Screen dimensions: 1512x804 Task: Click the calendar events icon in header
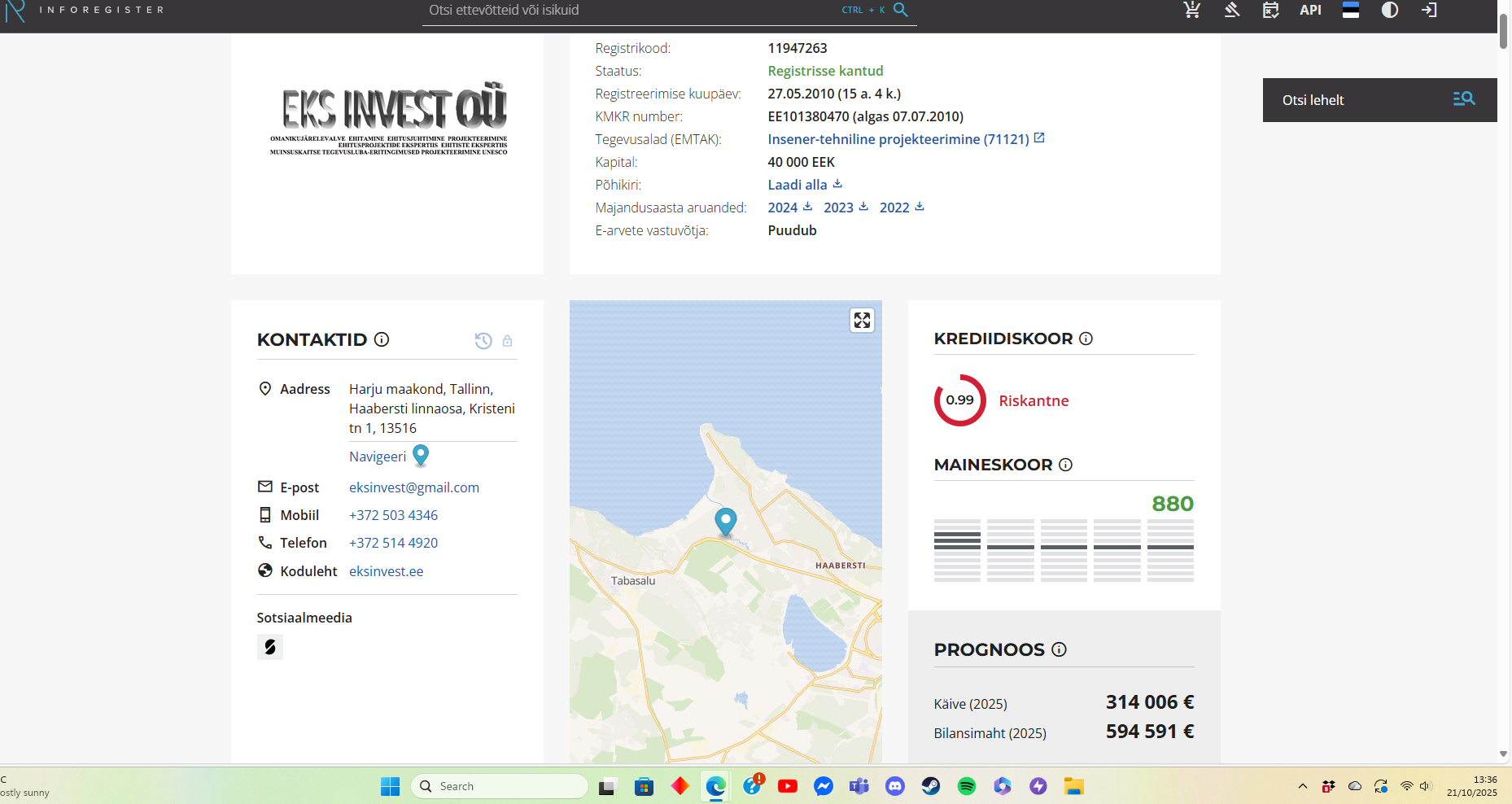1270,10
